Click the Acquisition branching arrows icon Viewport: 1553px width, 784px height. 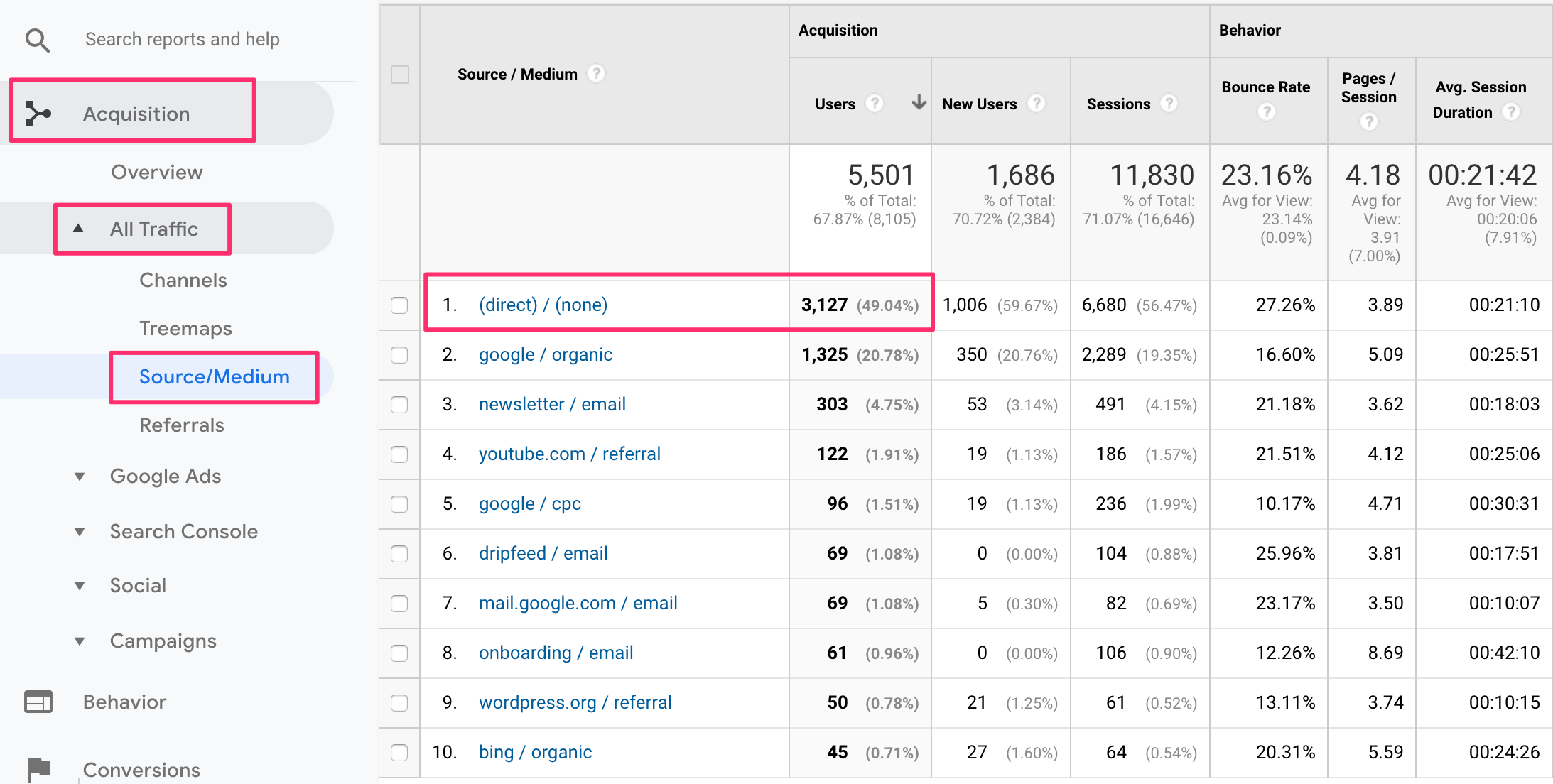(38, 114)
